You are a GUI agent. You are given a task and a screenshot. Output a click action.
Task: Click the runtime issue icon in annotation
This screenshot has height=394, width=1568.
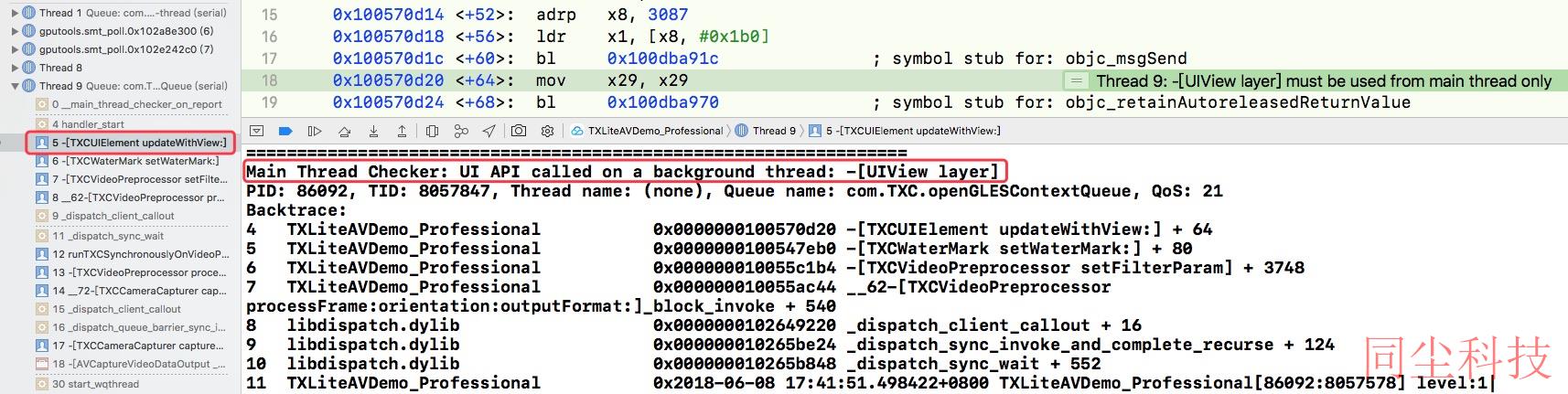pos(1076,80)
